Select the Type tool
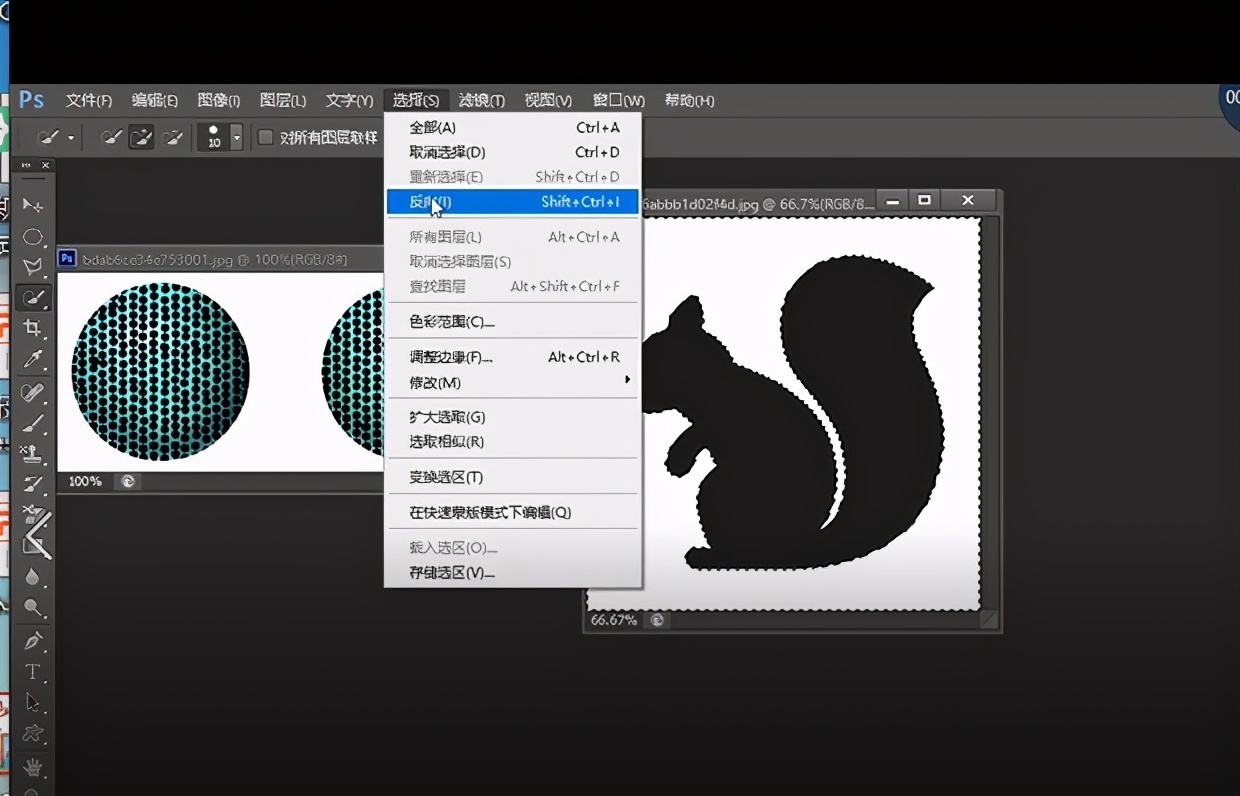 tap(34, 672)
